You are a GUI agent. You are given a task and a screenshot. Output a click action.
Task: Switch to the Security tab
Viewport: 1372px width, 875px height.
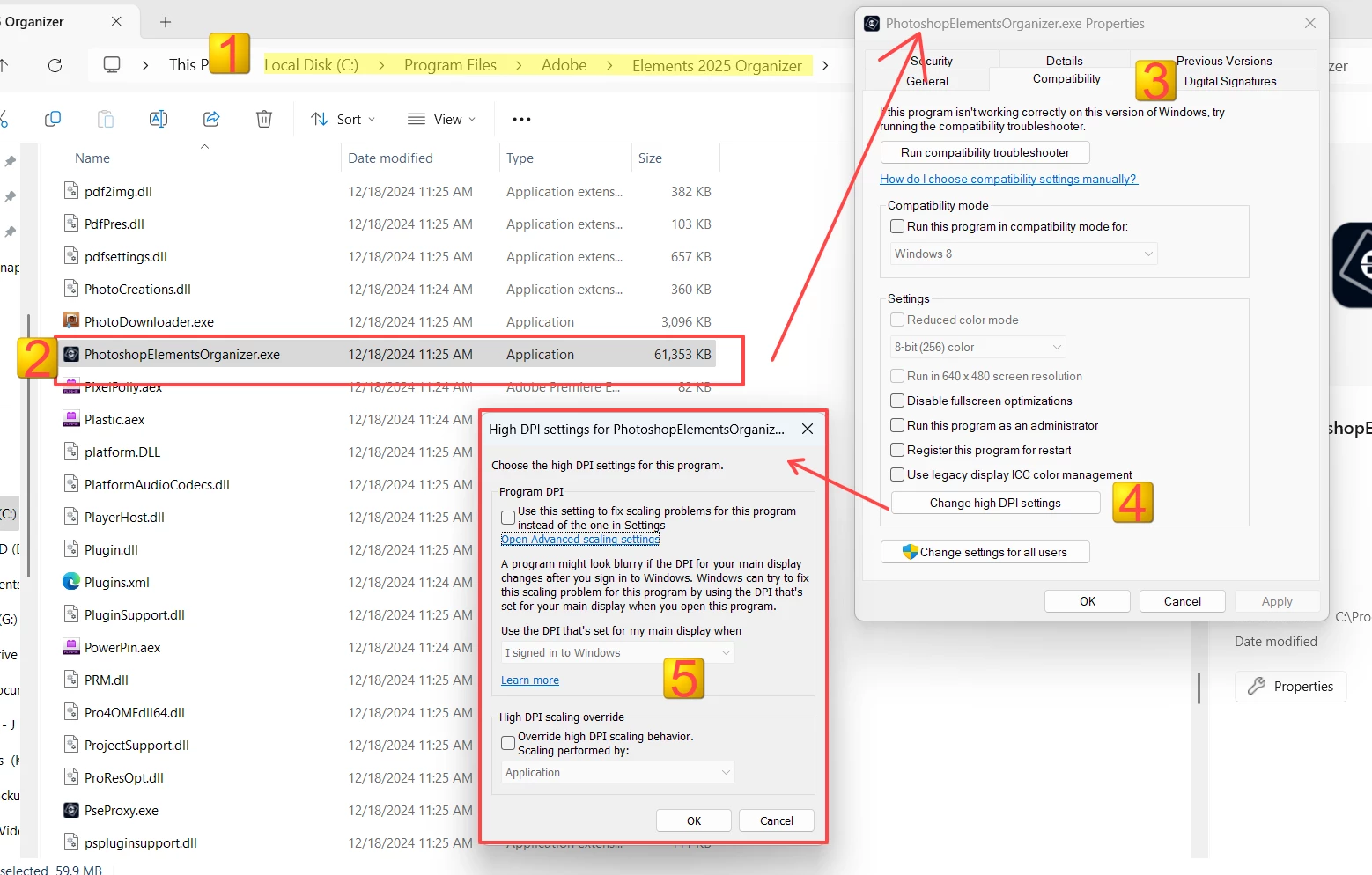pyautogui.click(x=932, y=61)
